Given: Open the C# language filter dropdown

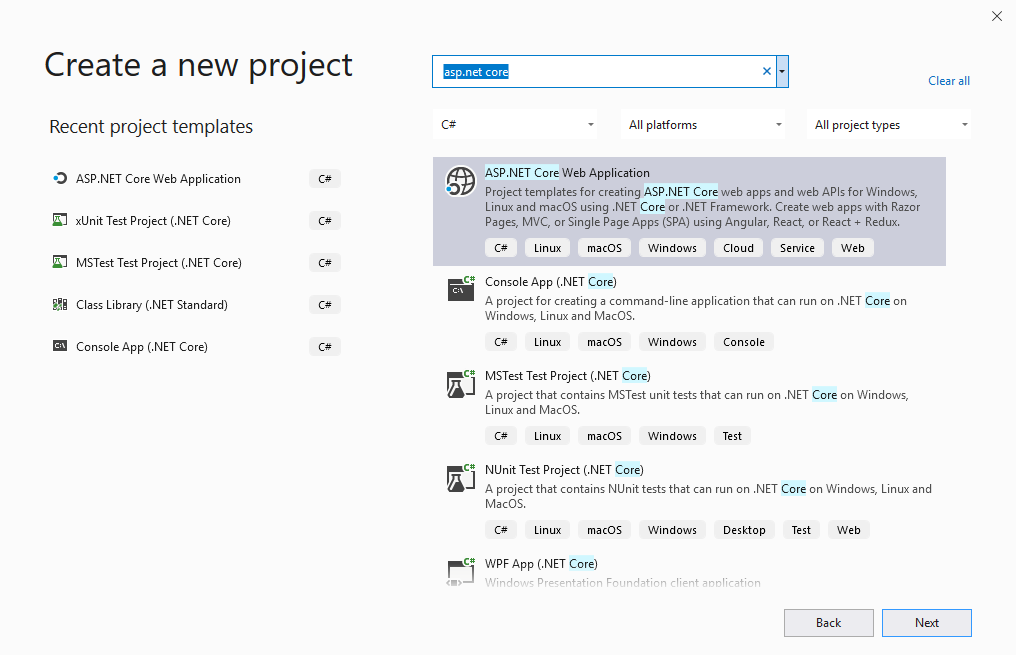Looking at the screenshot, I should tap(515, 124).
